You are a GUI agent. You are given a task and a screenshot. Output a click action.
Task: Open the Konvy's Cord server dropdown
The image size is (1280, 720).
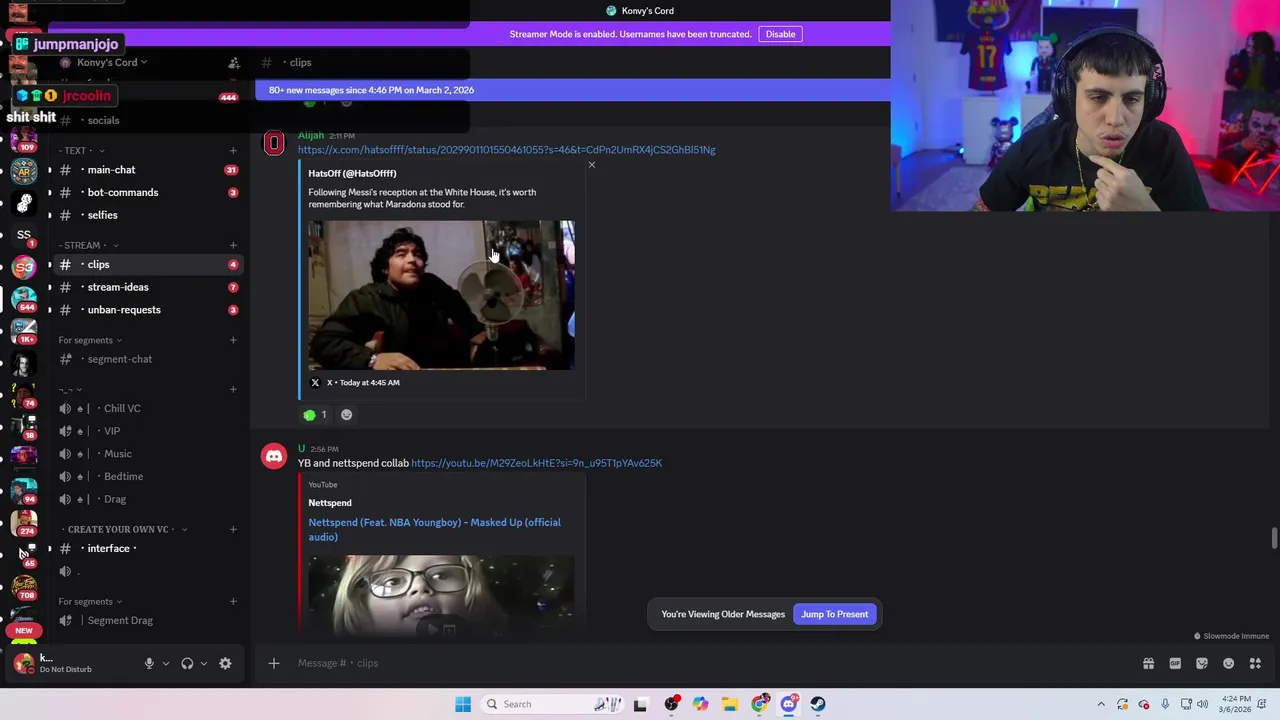pyautogui.click(x=112, y=62)
